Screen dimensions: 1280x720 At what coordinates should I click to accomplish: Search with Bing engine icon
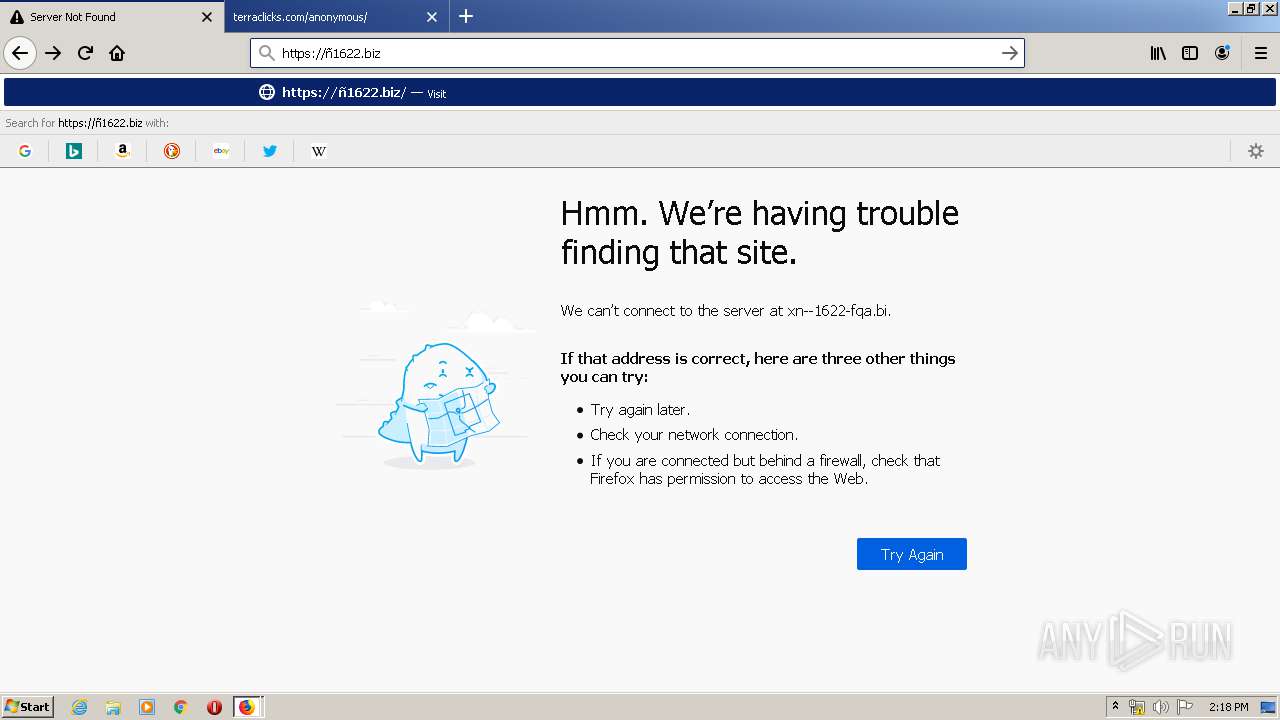(74, 151)
